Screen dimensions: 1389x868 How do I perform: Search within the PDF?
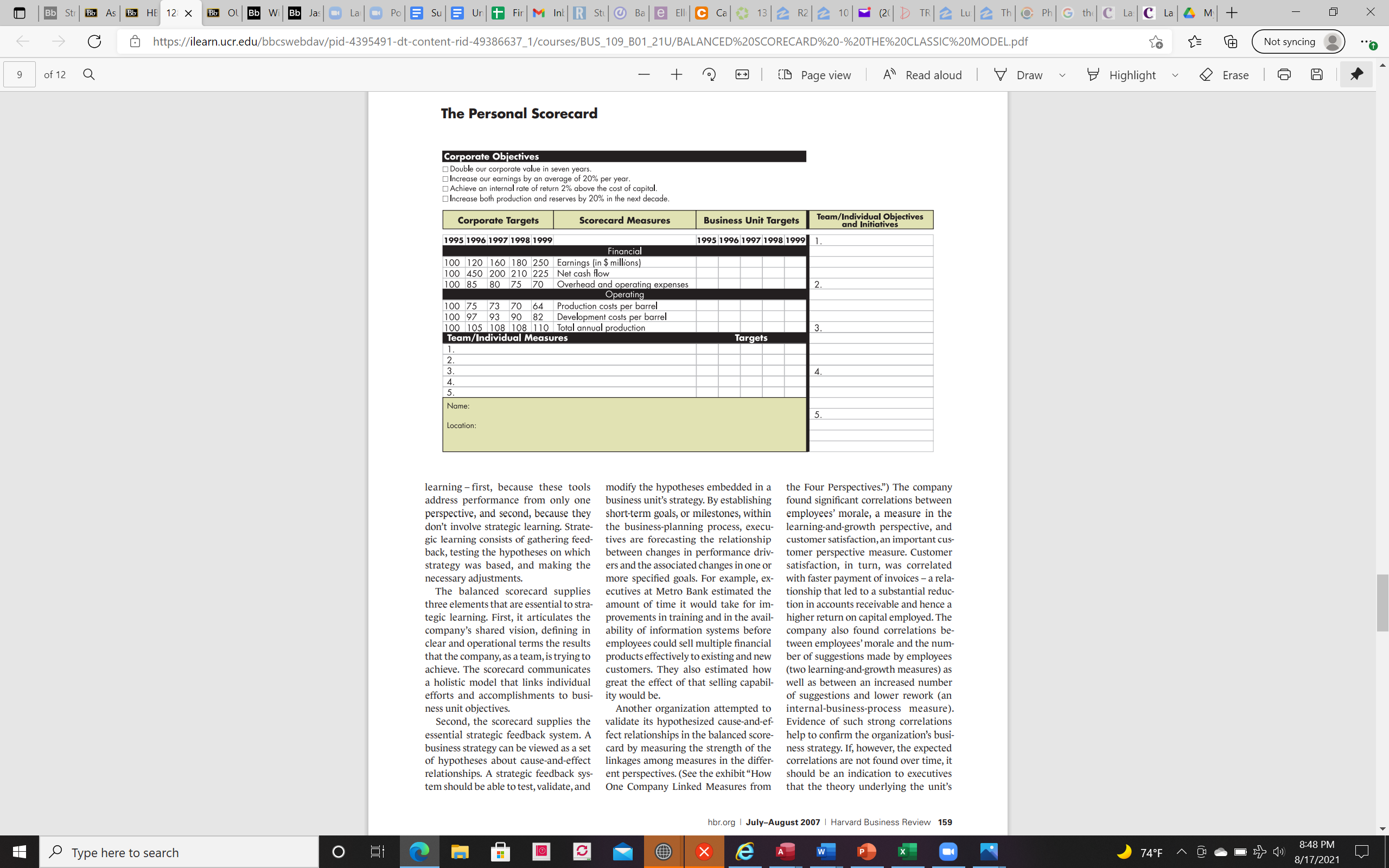click(89, 75)
